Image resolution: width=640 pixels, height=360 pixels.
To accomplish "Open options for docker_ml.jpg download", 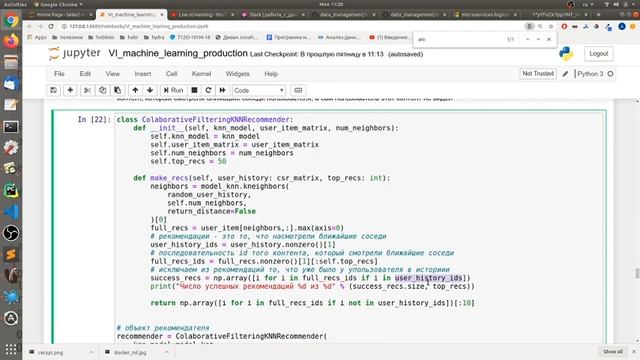I will click(167, 352).
